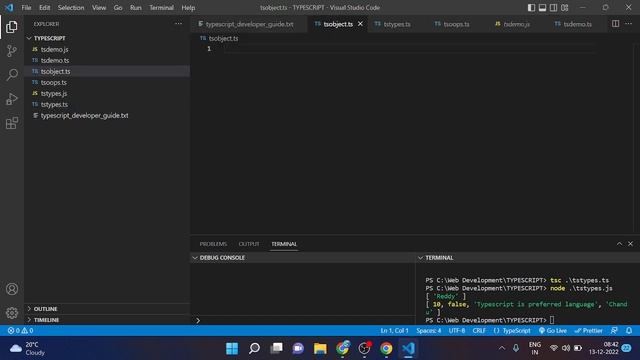640x360 pixels.
Task: Close the bottom panel
Action: 630,244
